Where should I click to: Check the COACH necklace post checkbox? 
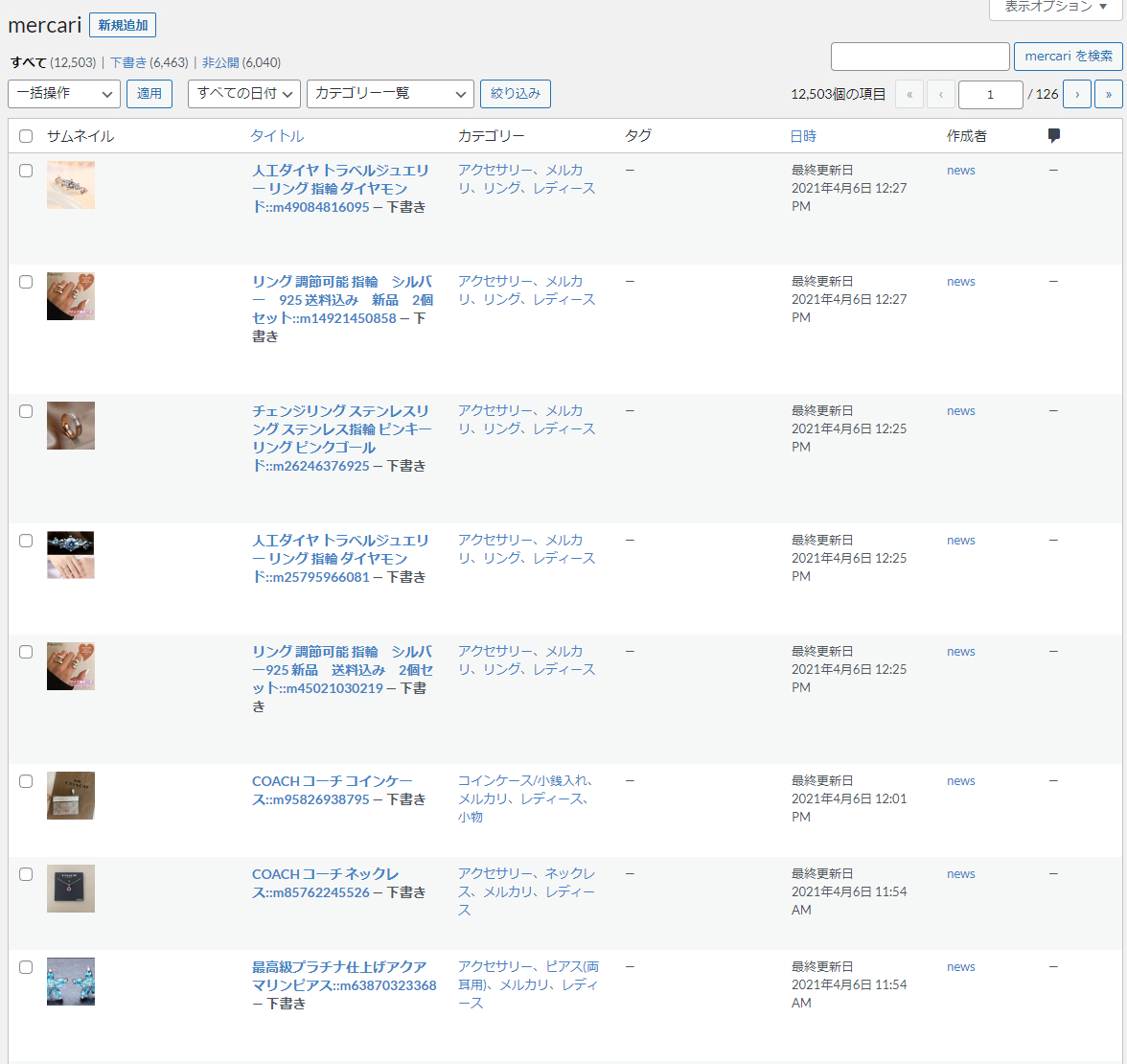point(26,874)
